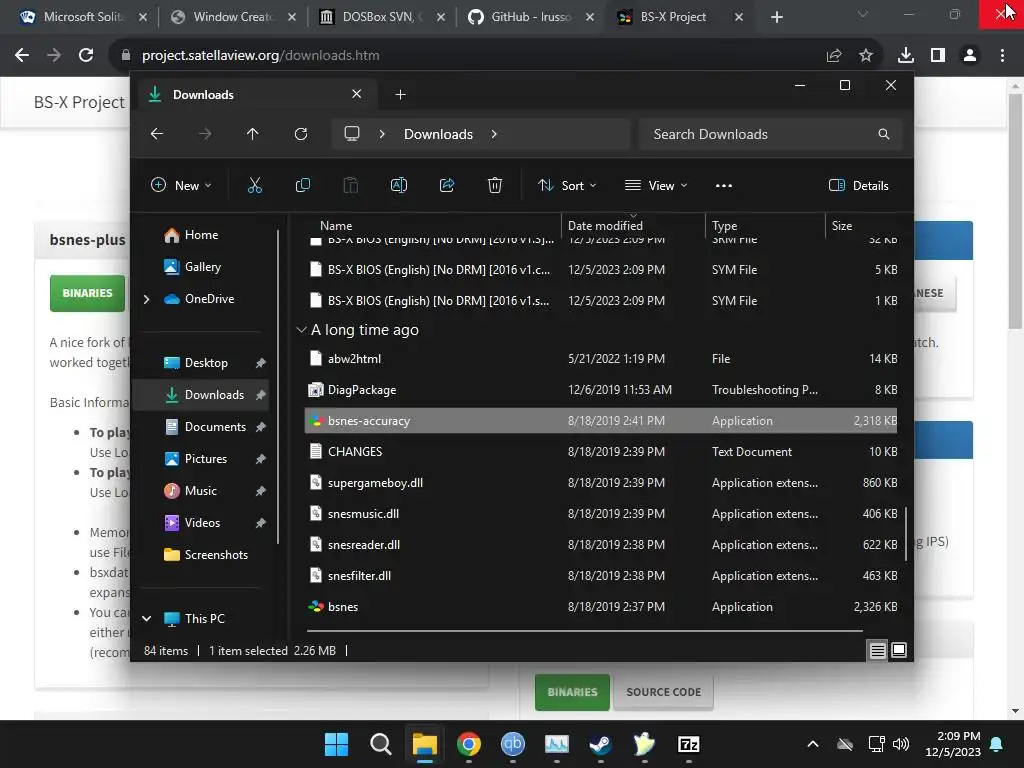Select snesreader.dll file
The width and height of the screenshot is (1024, 768).
601,545
